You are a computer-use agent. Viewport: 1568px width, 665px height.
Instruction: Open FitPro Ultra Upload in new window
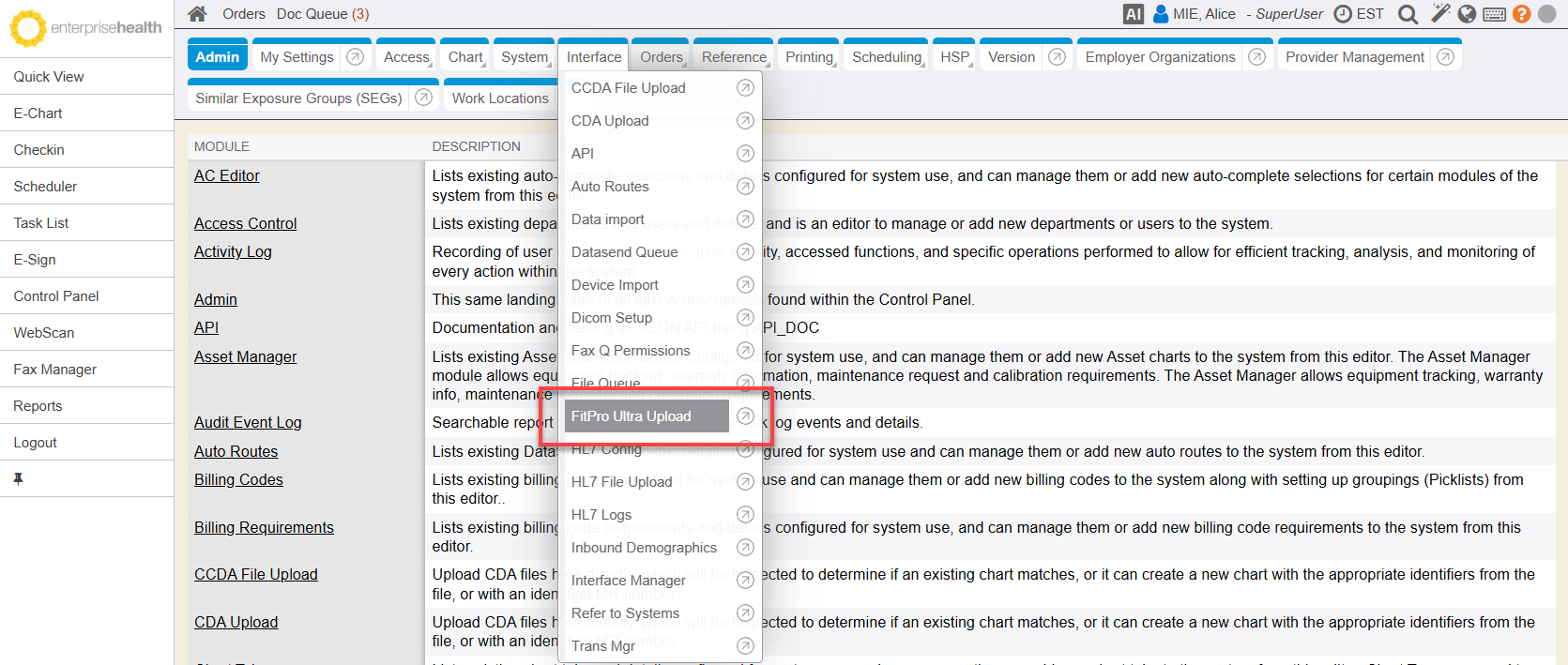pos(745,416)
